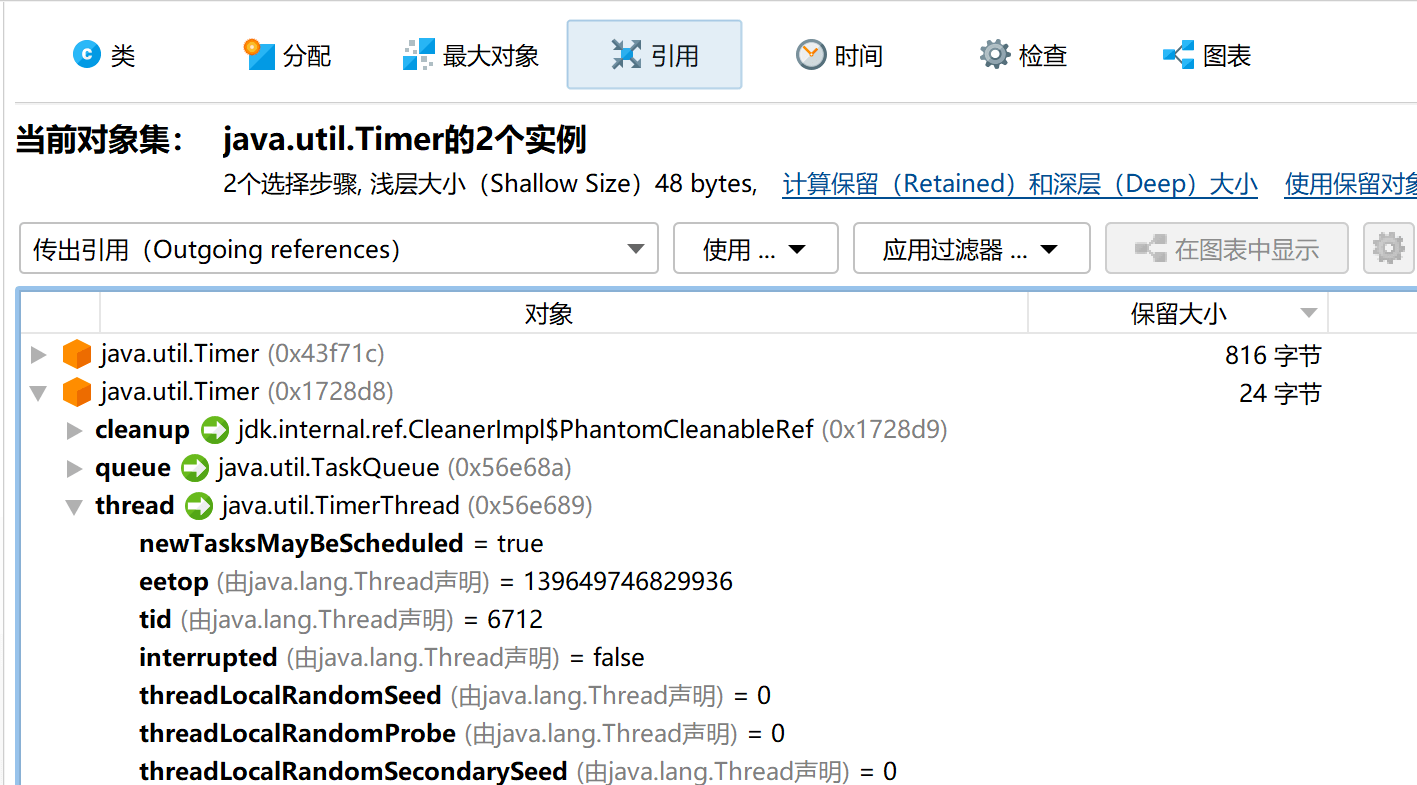Click the green arrow beside the thread field

coord(200,506)
